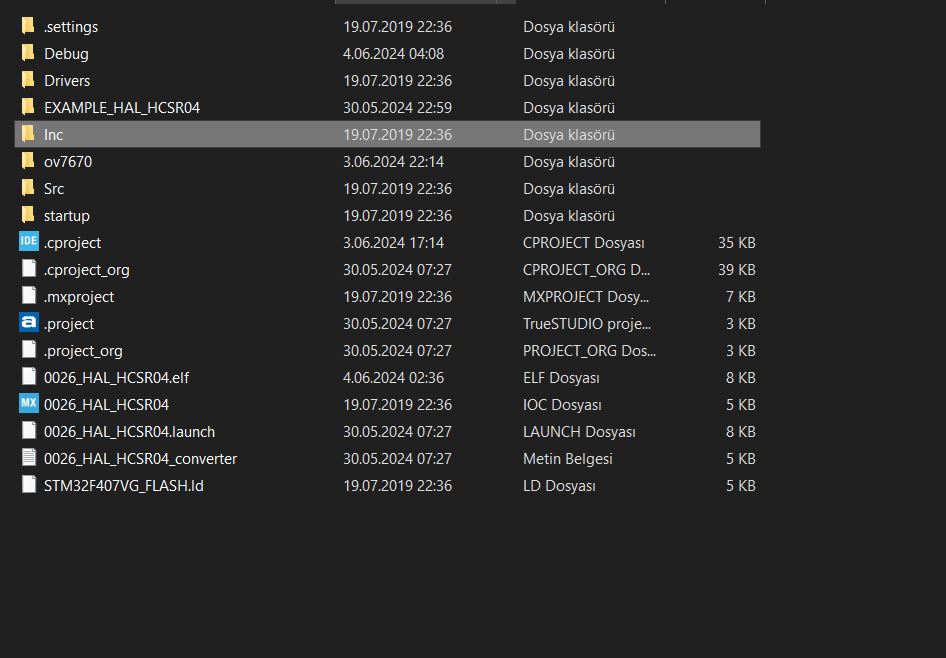Screen dimensions: 946x658
Task: Click the STM32F407VG_FLASH.ld file icon
Action: tap(28, 485)
